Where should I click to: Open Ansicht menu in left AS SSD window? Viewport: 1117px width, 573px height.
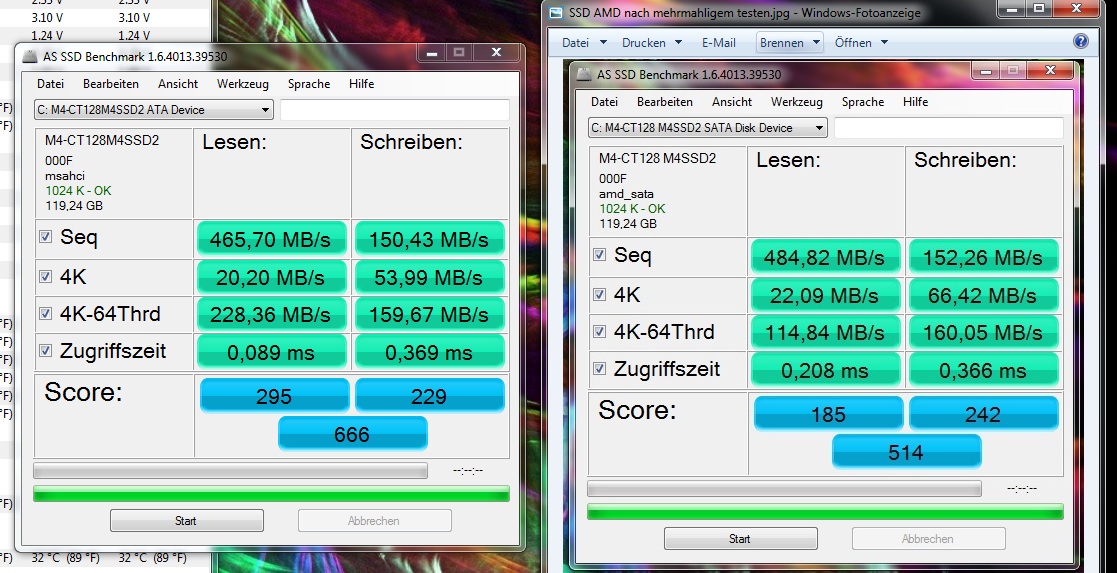tap(178, 83)
